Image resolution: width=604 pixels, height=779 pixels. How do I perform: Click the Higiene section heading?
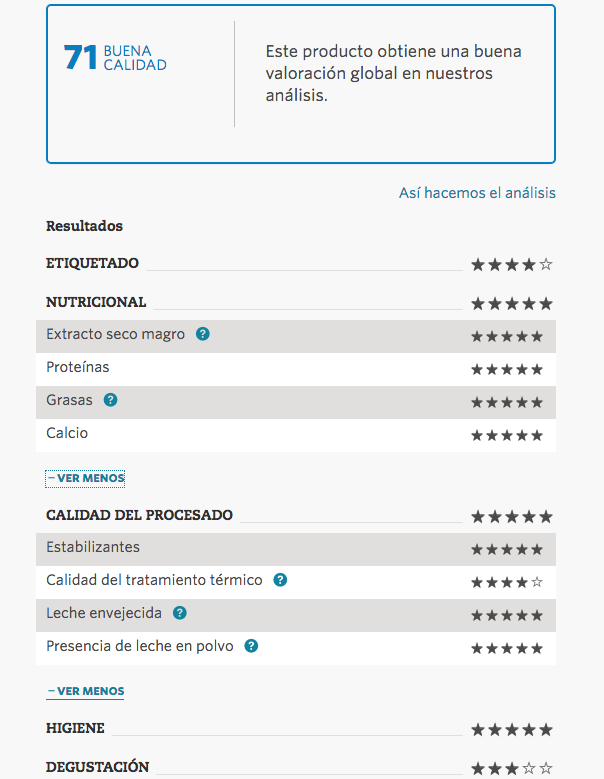[75, 728]
